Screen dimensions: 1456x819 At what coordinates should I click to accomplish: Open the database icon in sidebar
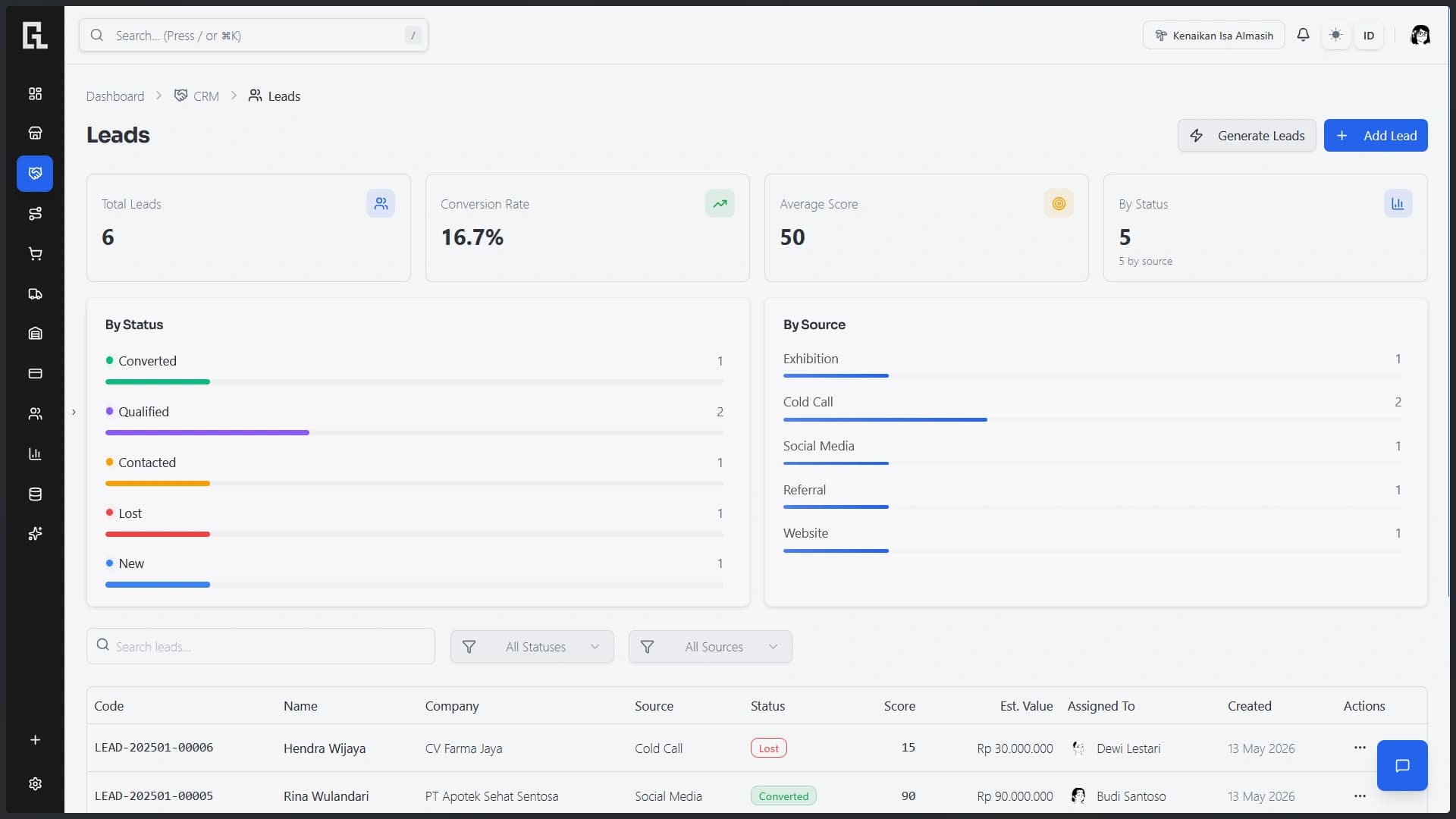click(35, 494)
